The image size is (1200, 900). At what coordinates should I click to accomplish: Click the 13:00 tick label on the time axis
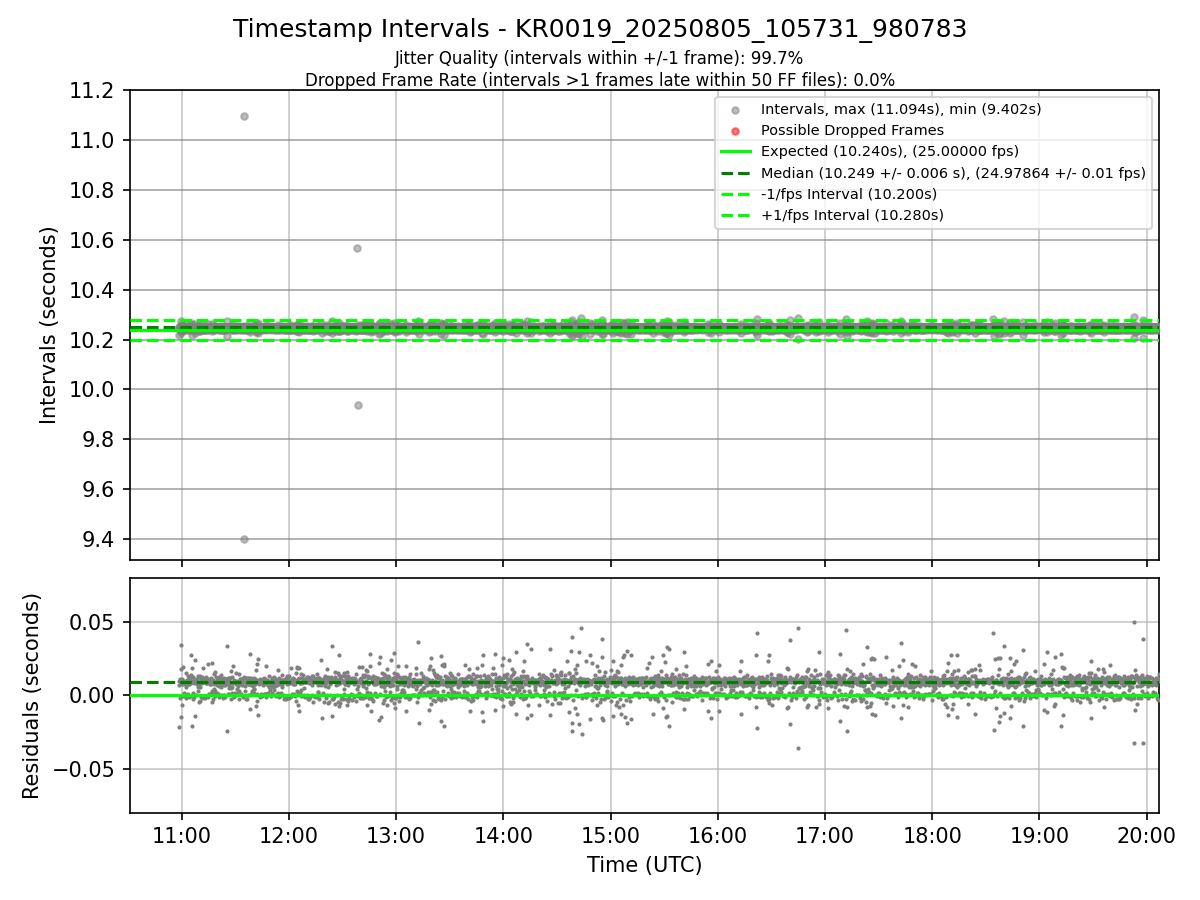[395, 835]
